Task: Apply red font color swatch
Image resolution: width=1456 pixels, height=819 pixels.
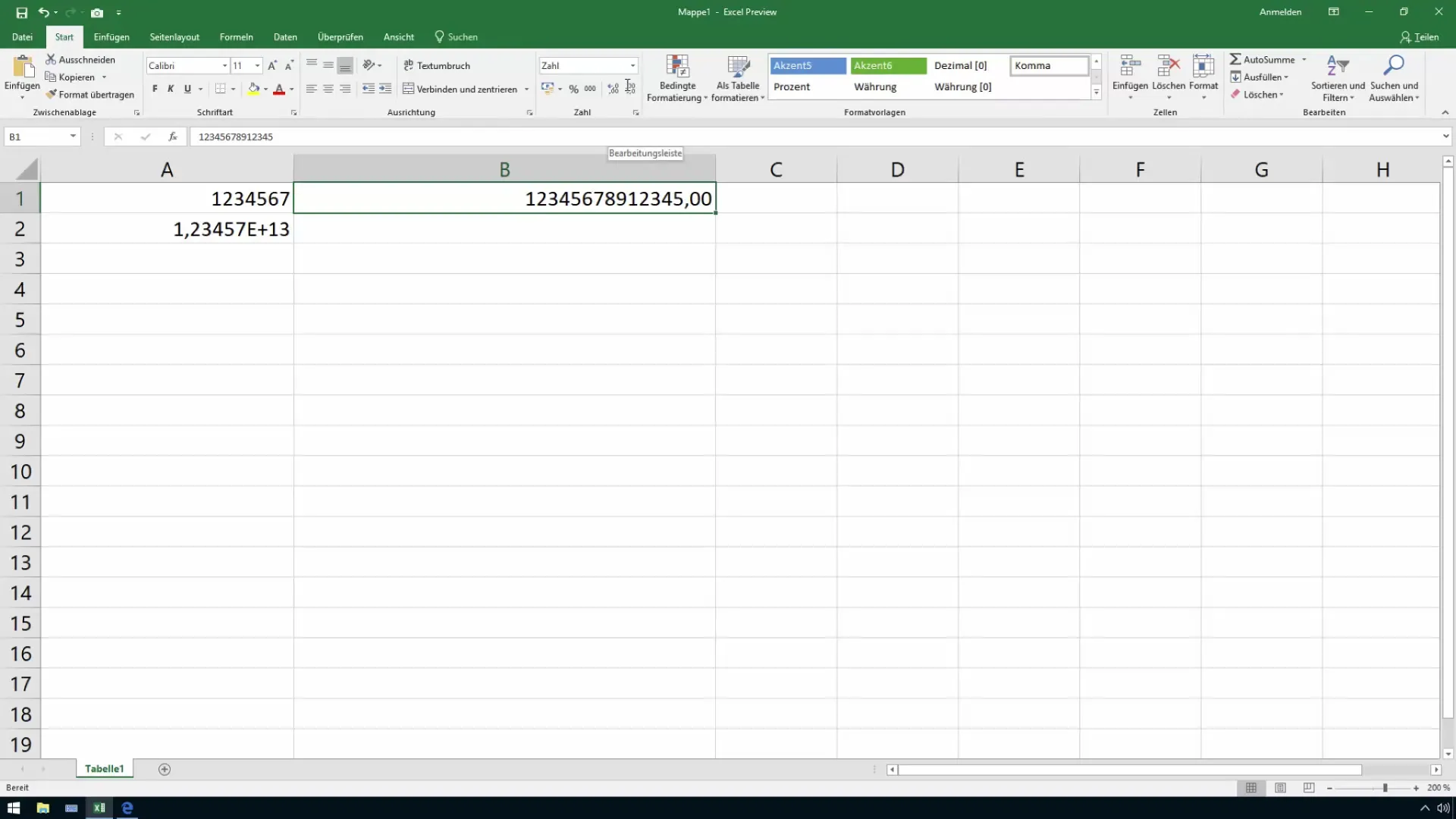Action: click(x=279, y=89)
